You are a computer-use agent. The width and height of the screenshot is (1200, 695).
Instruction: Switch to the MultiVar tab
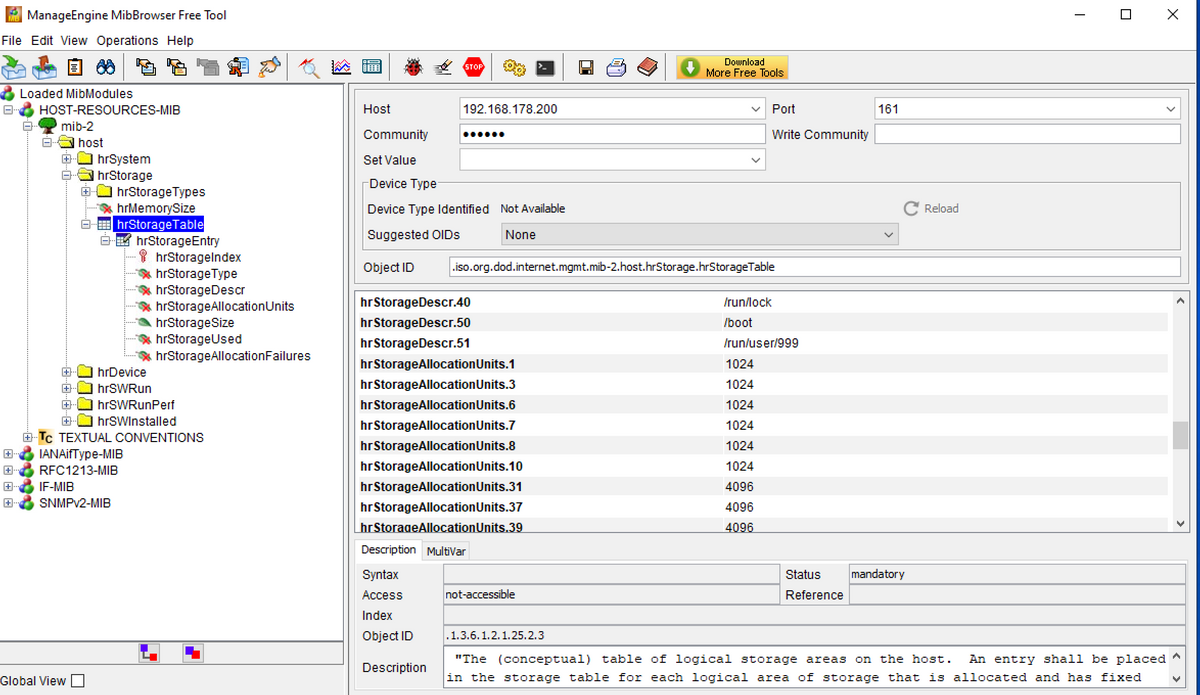(446, 551)
